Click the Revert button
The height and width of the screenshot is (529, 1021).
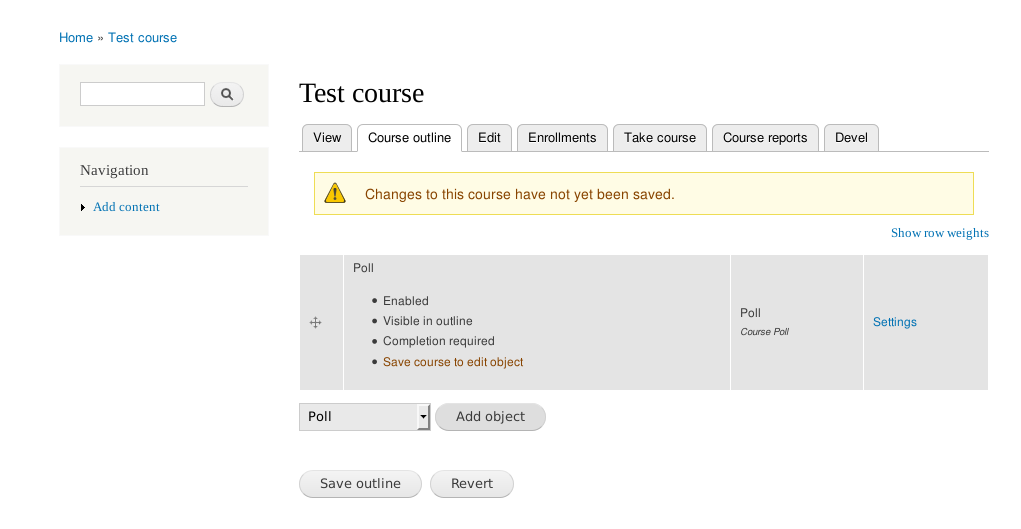472,484
